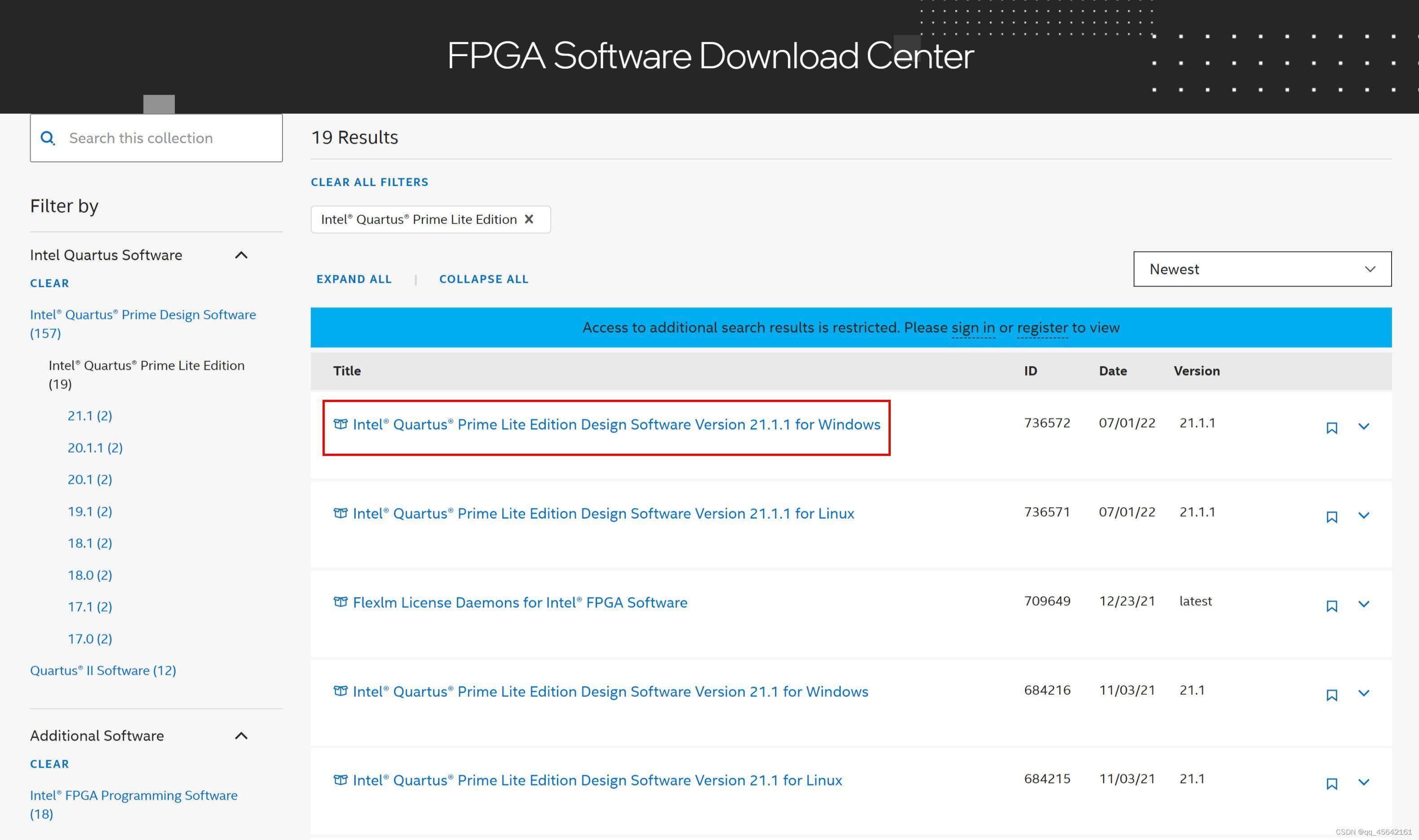This screenshot has height=840, width=1419.
Task: Open the Newest sort order dropdown
Action: (1261, 269)
